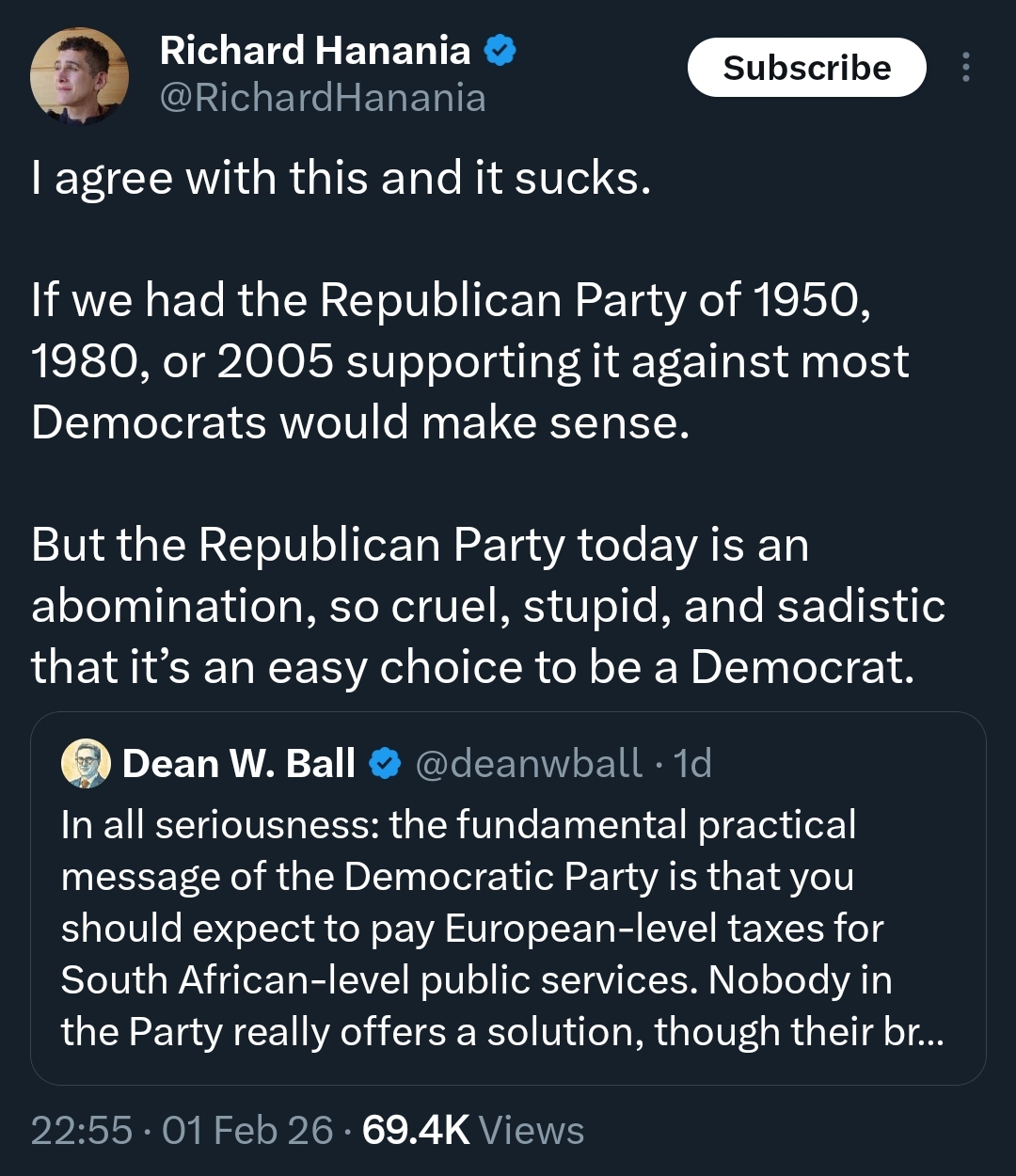Click the 01 Feb 26 date
This screenshot has height=1176, width=1016.
point(247,1130)
